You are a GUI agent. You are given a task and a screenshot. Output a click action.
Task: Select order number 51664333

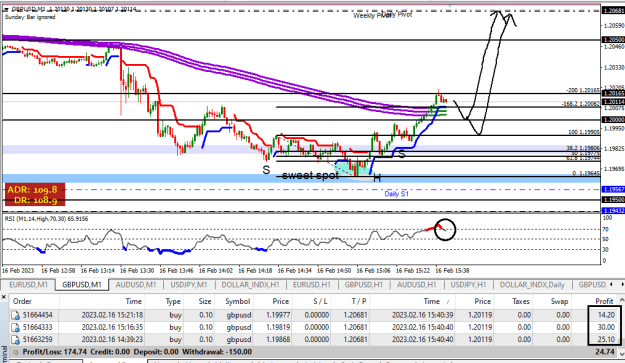pyautogui.click(x=37, y=328)
